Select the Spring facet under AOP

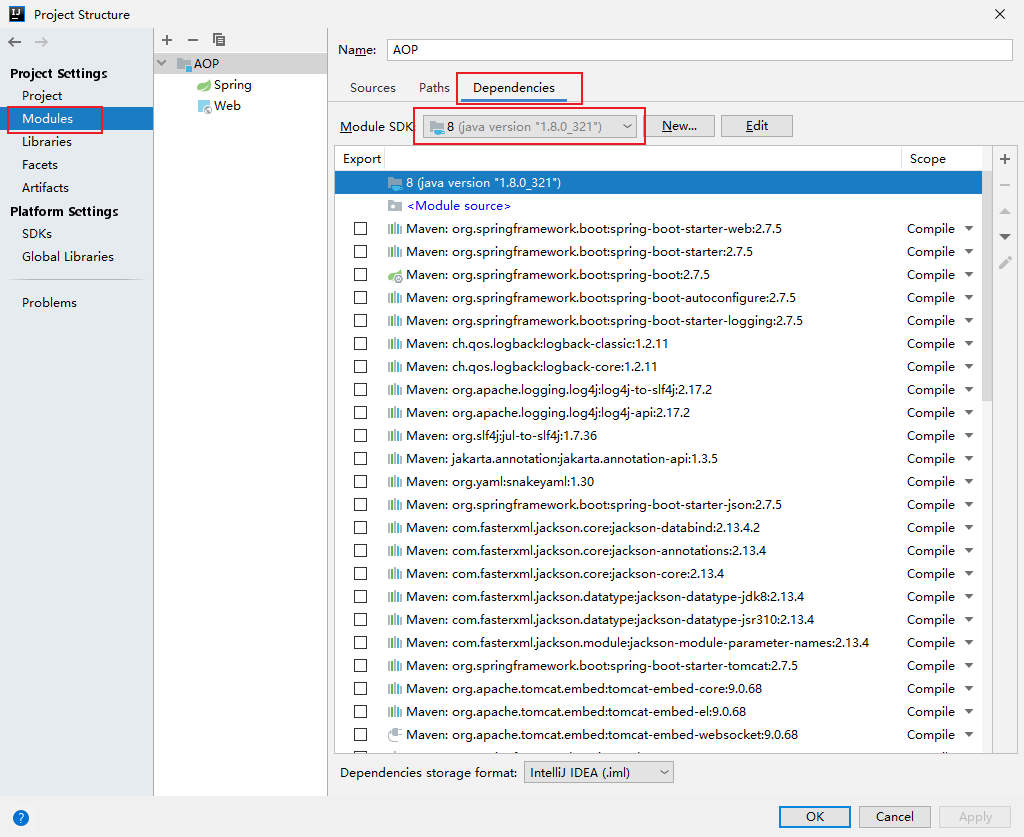[232, 86]
